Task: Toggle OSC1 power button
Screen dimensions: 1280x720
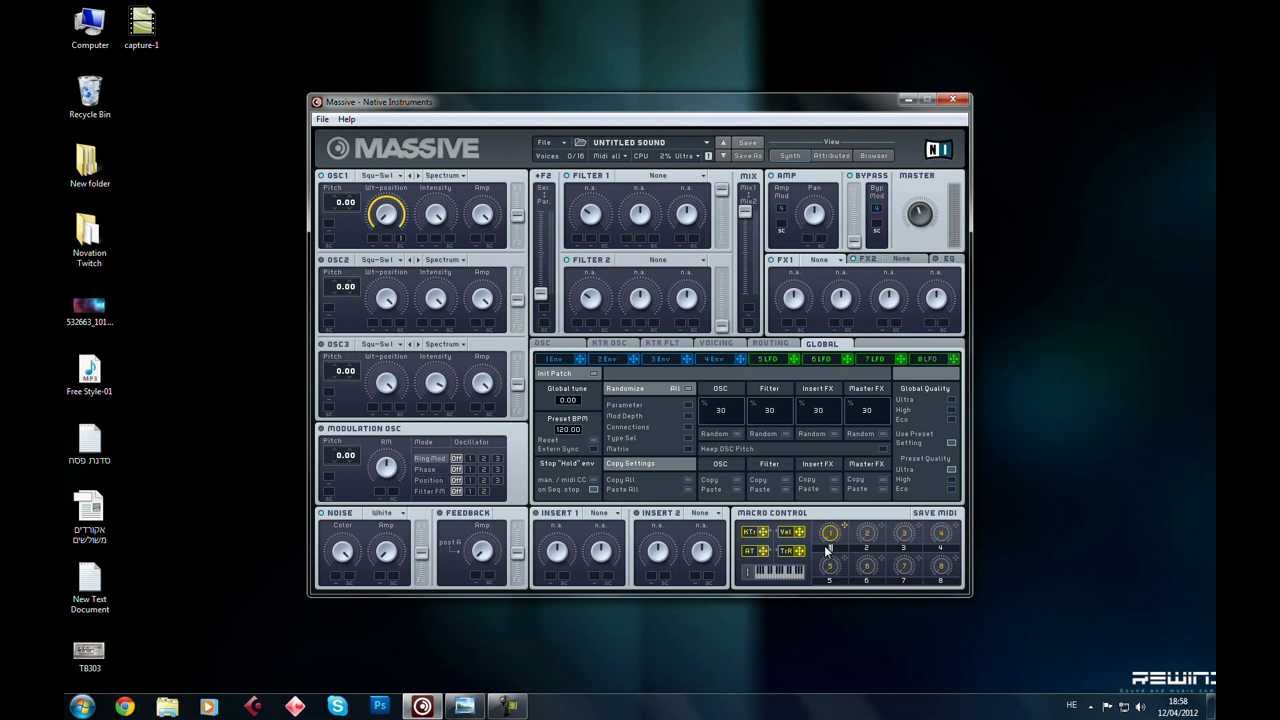Action: pos(322,176)
